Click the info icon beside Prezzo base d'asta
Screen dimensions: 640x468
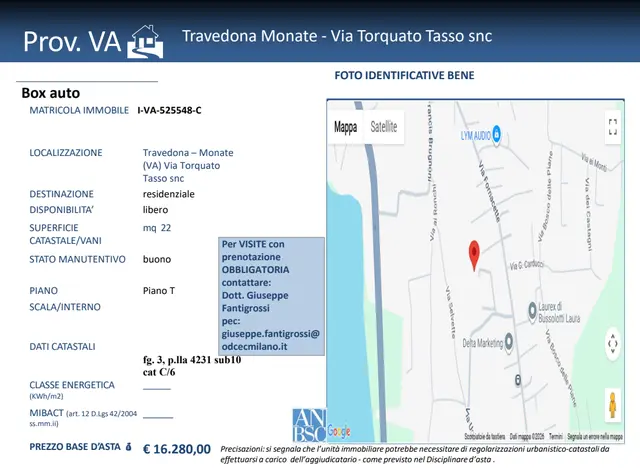pyautogui.click(x=129, y=447)
